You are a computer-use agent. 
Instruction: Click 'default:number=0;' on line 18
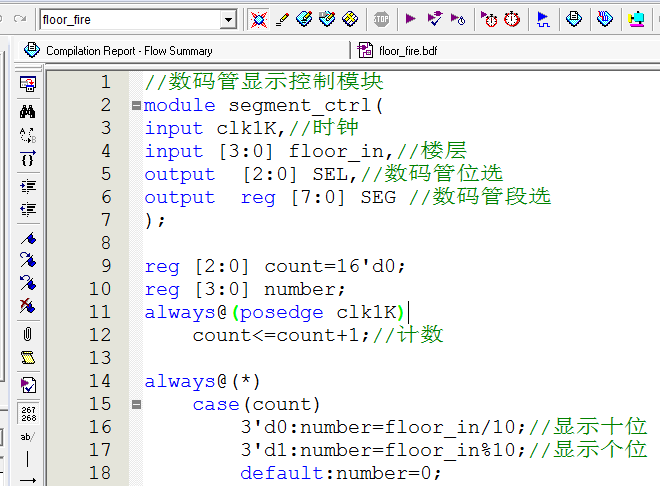pyautogui.click(x=341, y=473)
